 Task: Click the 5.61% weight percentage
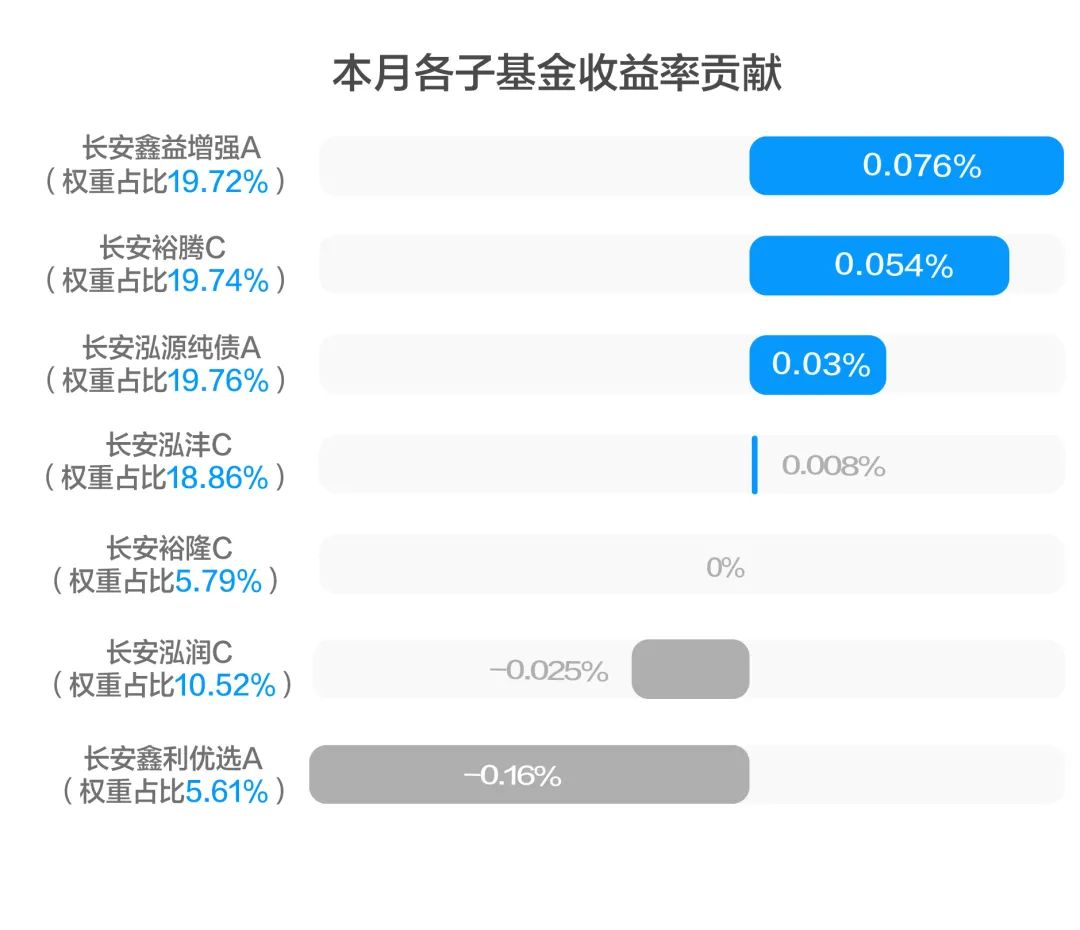coord(227,792)
